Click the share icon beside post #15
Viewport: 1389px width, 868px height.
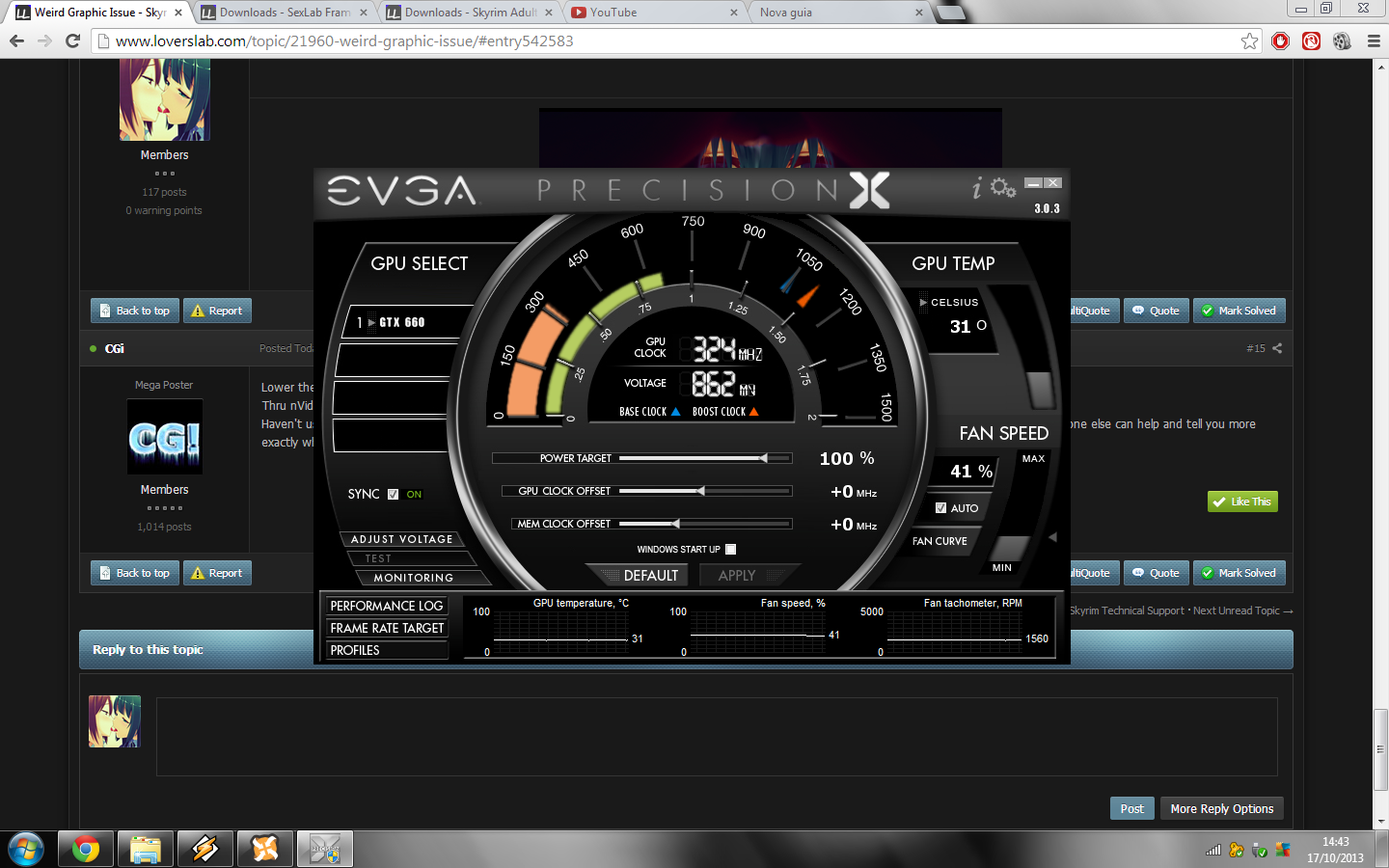click(1277, 348)
